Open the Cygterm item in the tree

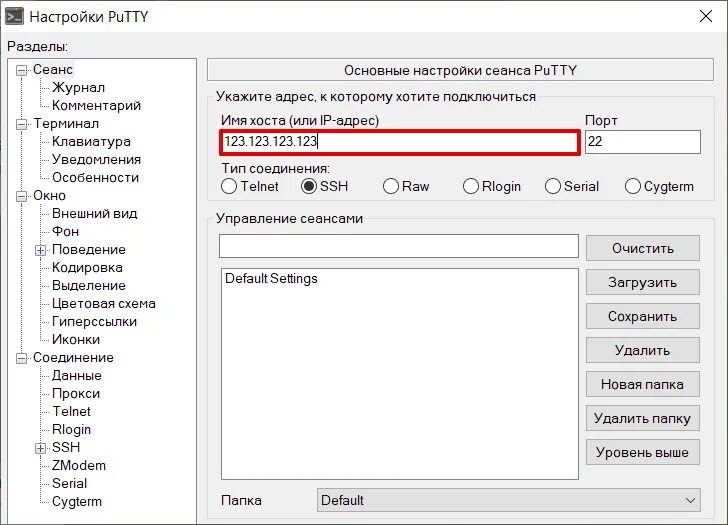77,502
